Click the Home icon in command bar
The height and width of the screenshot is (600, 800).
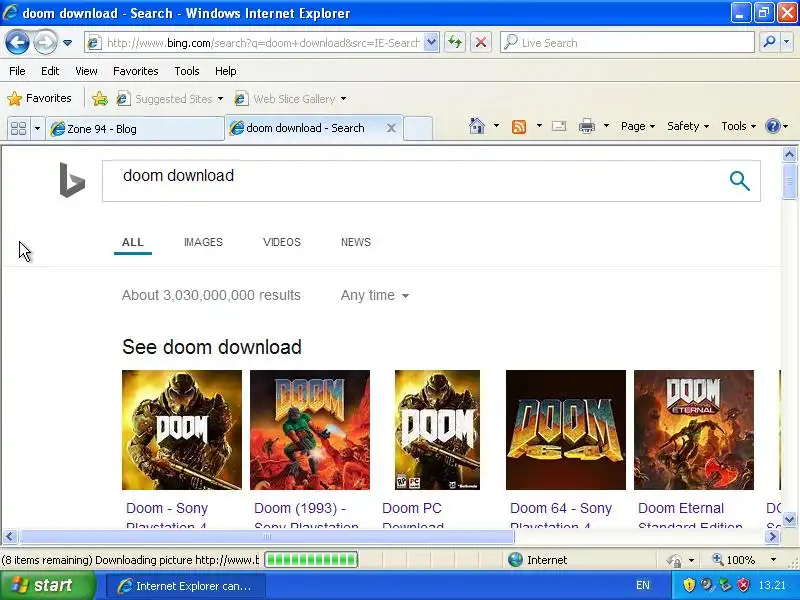point(477,126)
